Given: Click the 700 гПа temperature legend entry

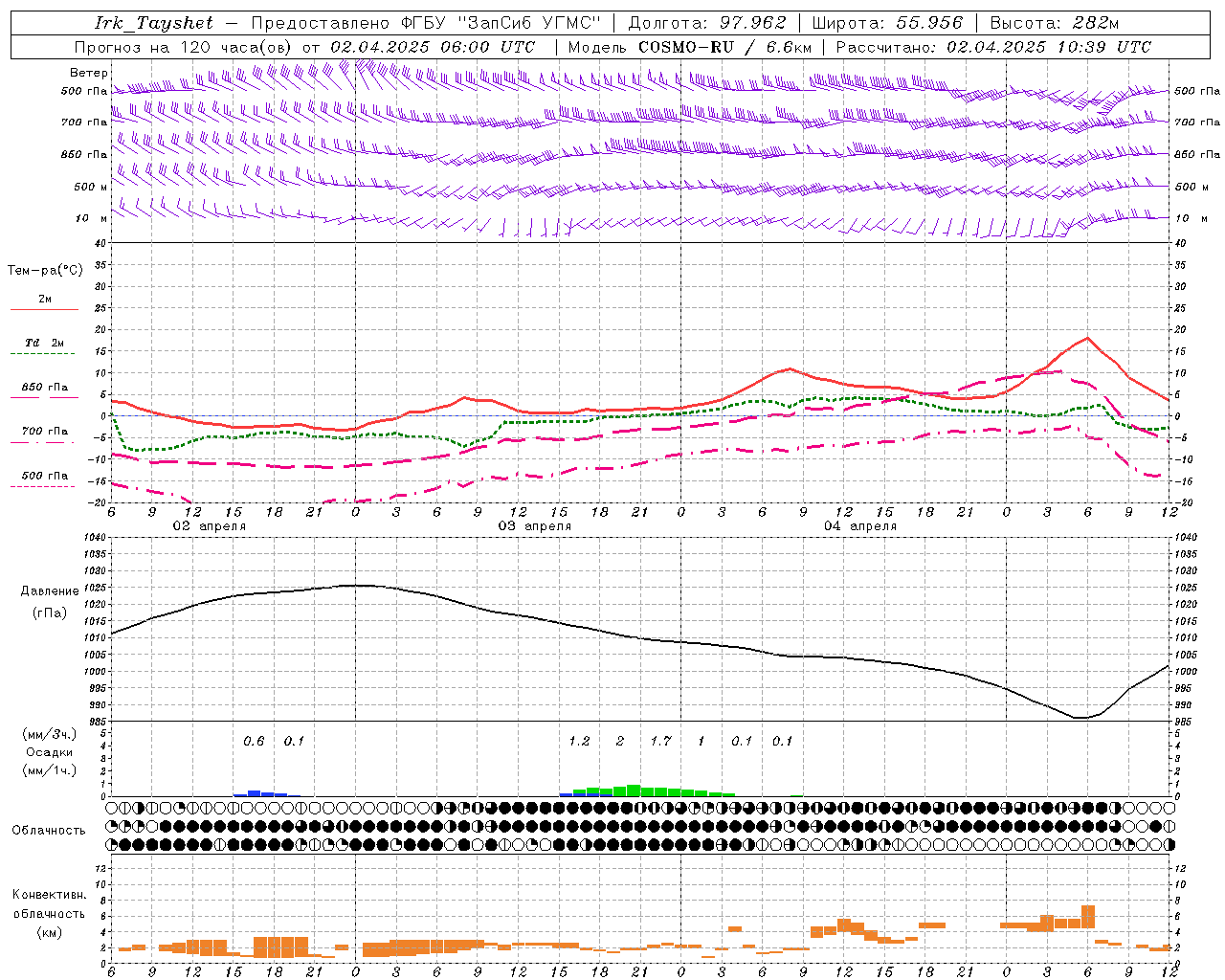Looking at the screenshot, I should [45, 432].
